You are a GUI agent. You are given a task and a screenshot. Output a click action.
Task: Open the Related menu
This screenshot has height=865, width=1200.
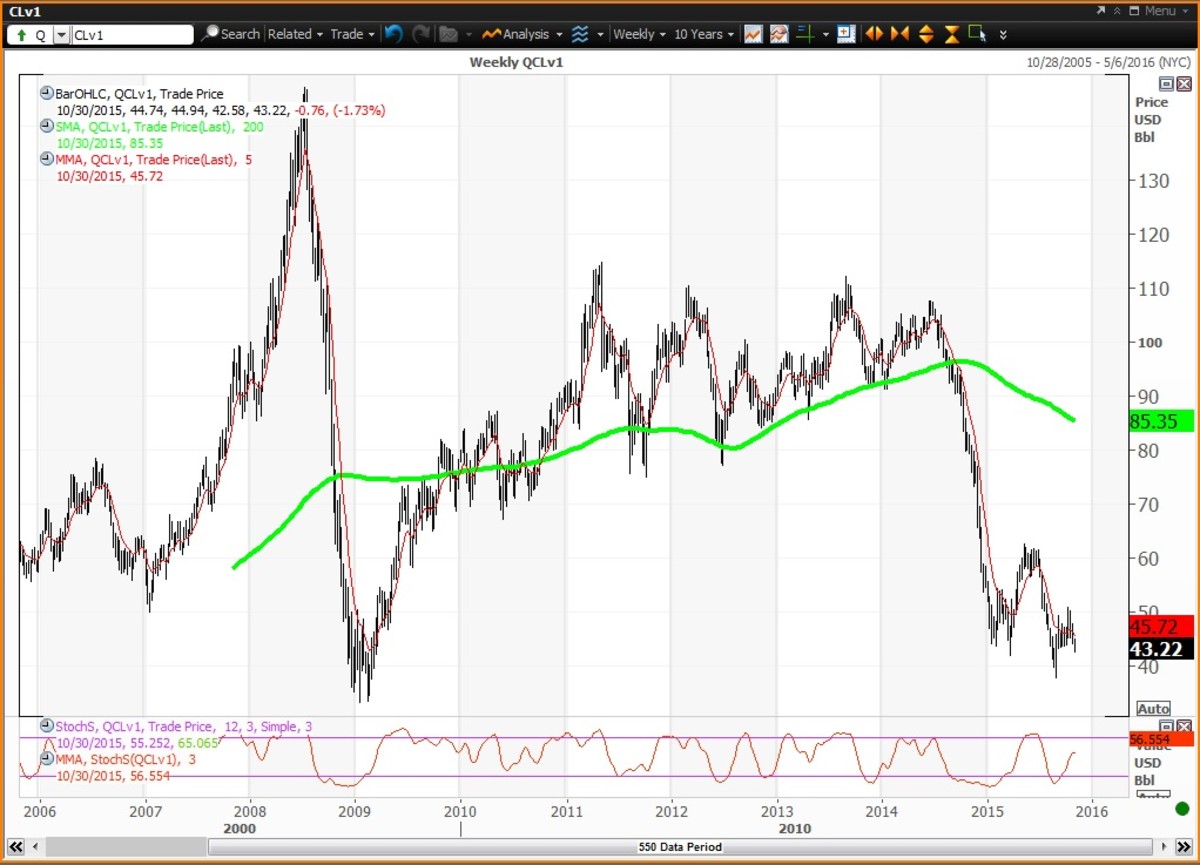295,34
